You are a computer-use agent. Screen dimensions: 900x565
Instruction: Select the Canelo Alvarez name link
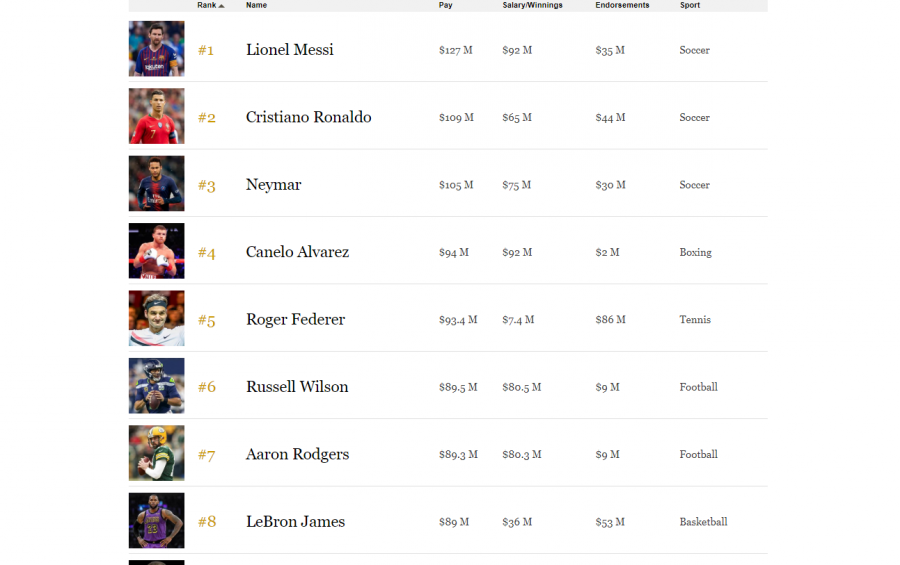[x=297, y=252]
